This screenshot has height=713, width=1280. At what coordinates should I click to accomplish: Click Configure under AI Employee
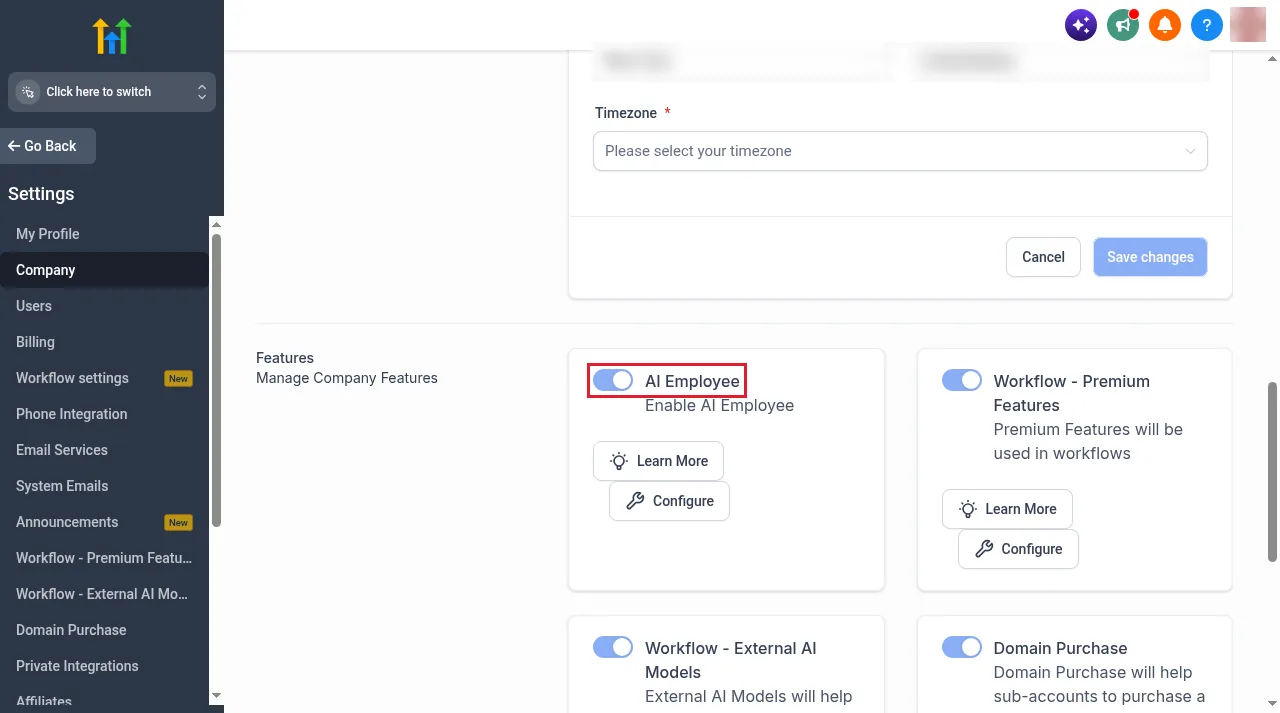pyautogui.click(x=669, y=501)
